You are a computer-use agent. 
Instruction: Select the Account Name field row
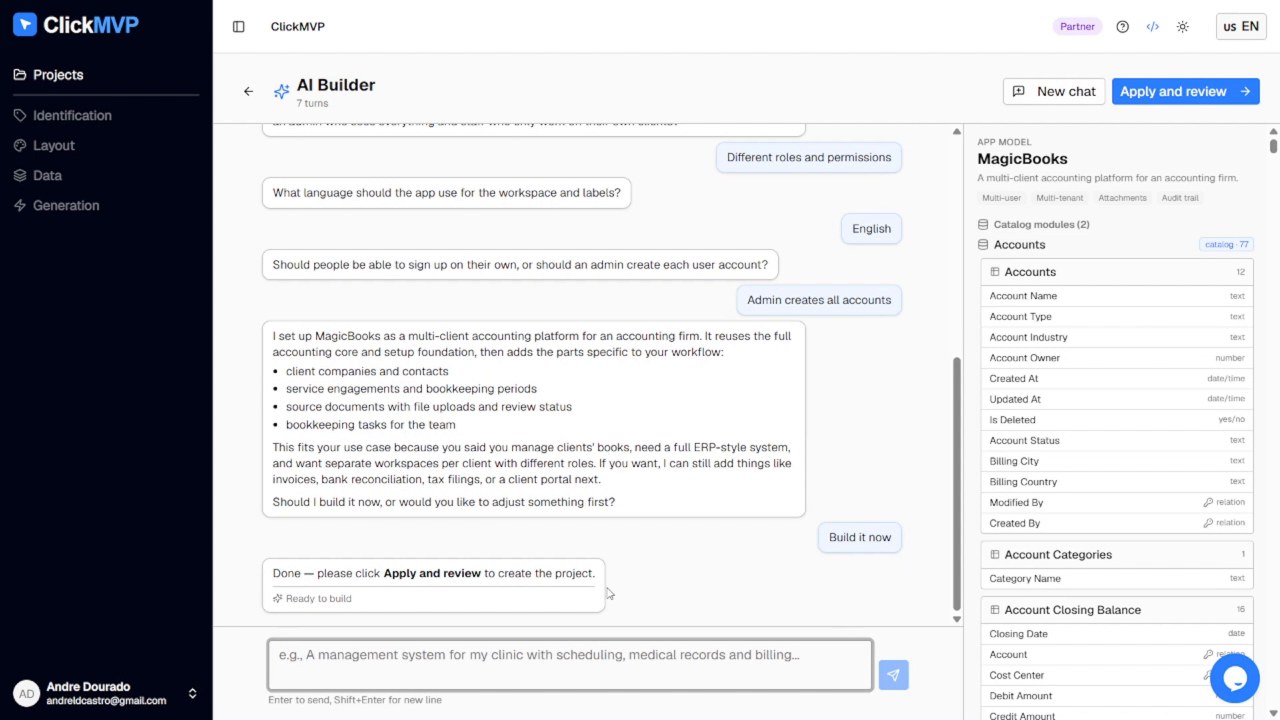[1117, 296]
